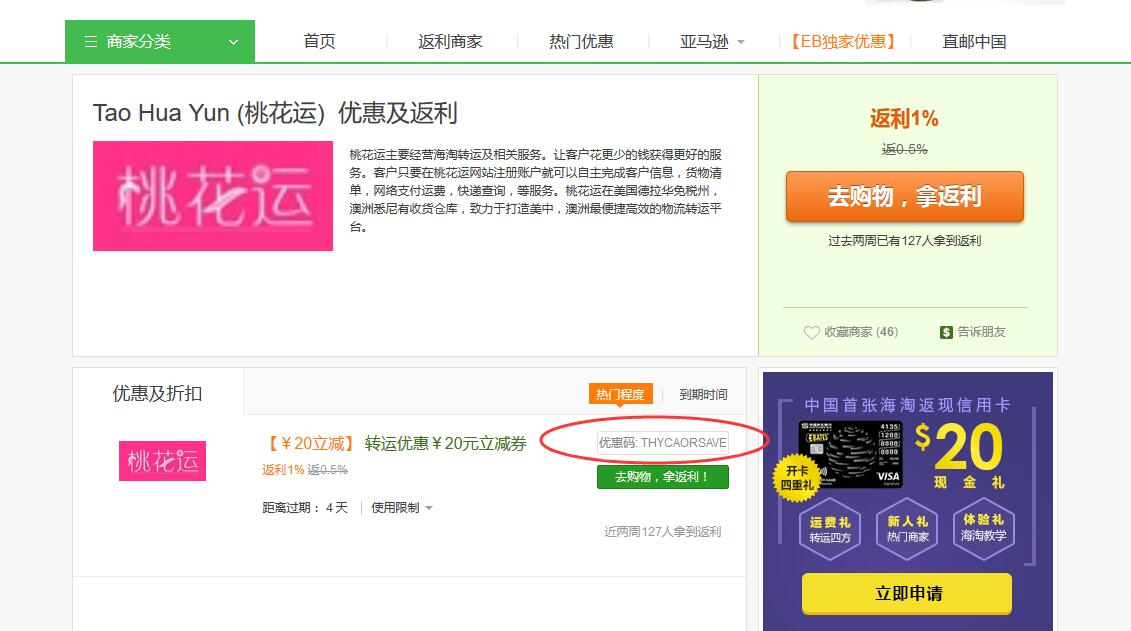Click the large 桃花运 store logo
The image size is (1131, 631).
[213, 196]
